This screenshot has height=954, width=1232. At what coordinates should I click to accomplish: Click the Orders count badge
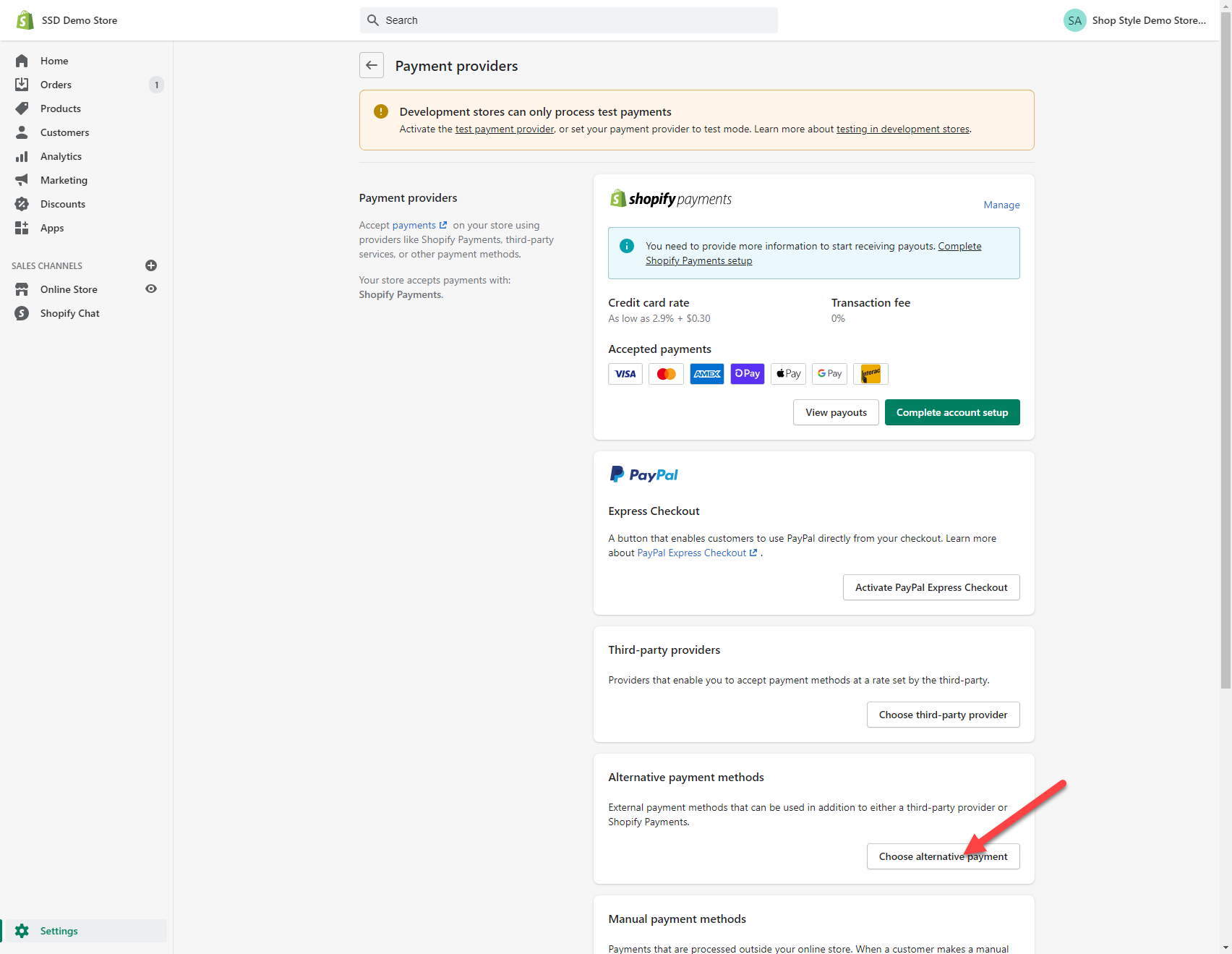(x=156, y=85)
